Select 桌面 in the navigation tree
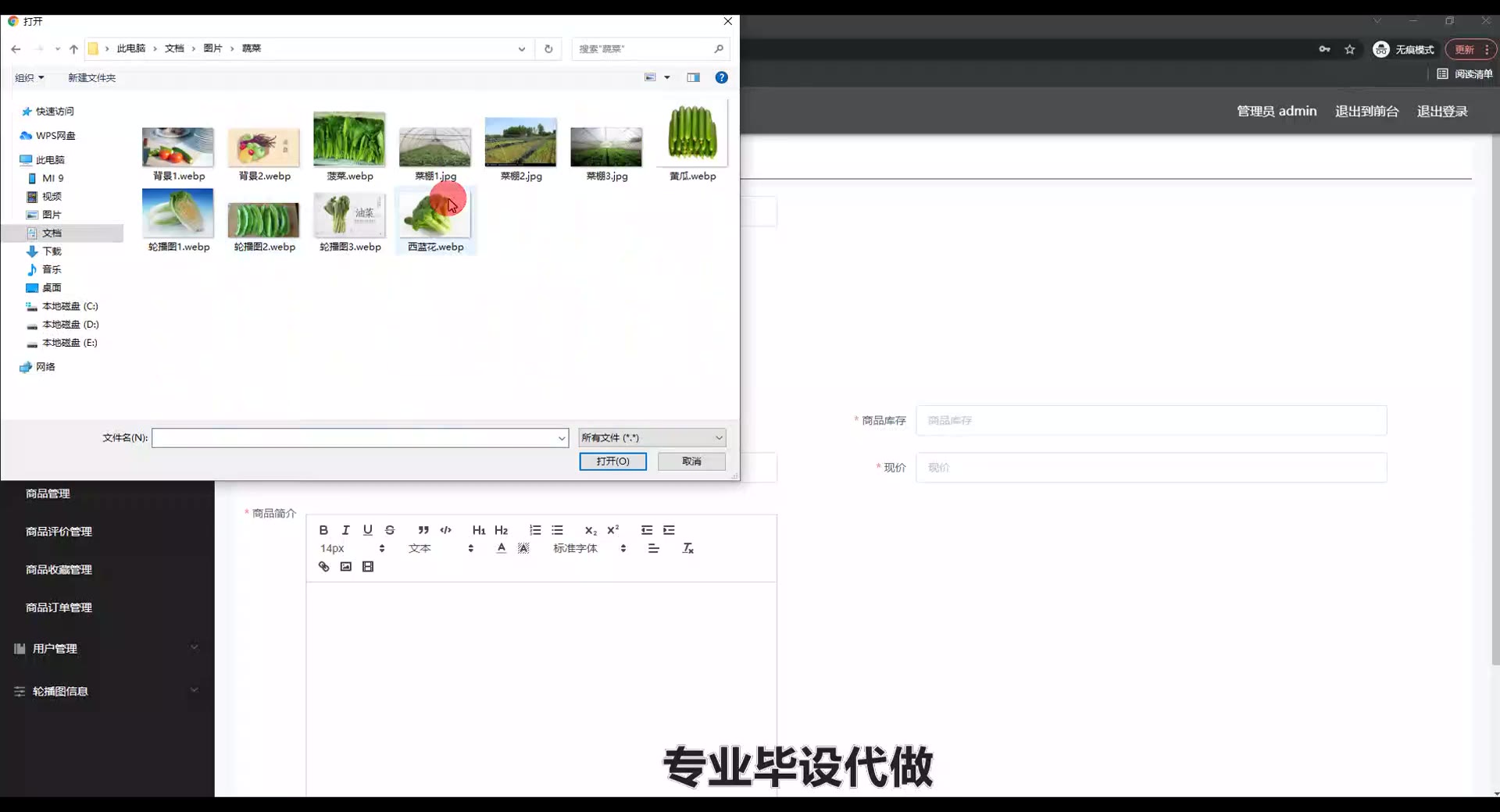1500x812 pixels. 52,287
